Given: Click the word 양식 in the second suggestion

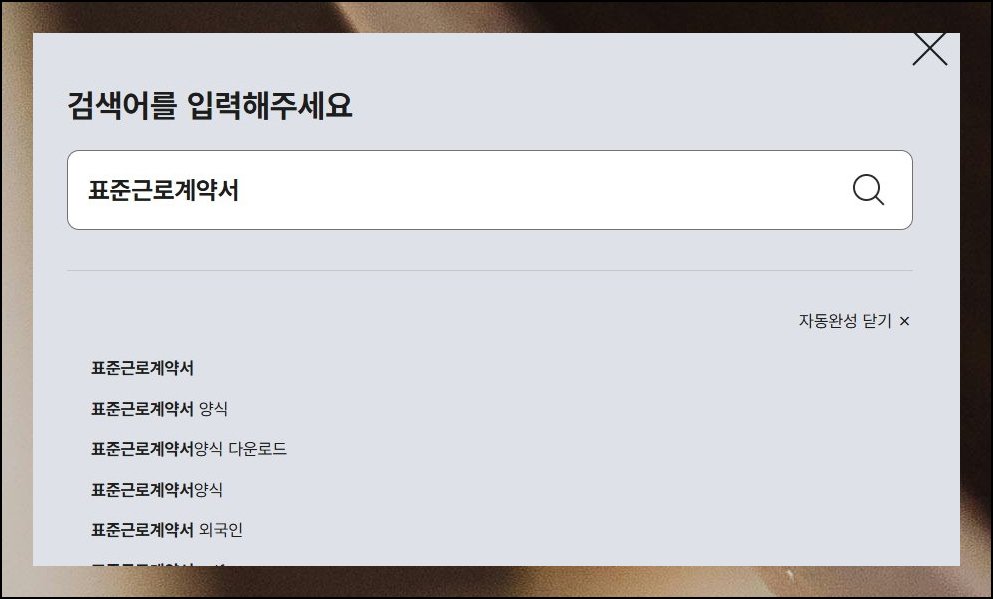Looking at the screenshot, I should tap(213, 408).
